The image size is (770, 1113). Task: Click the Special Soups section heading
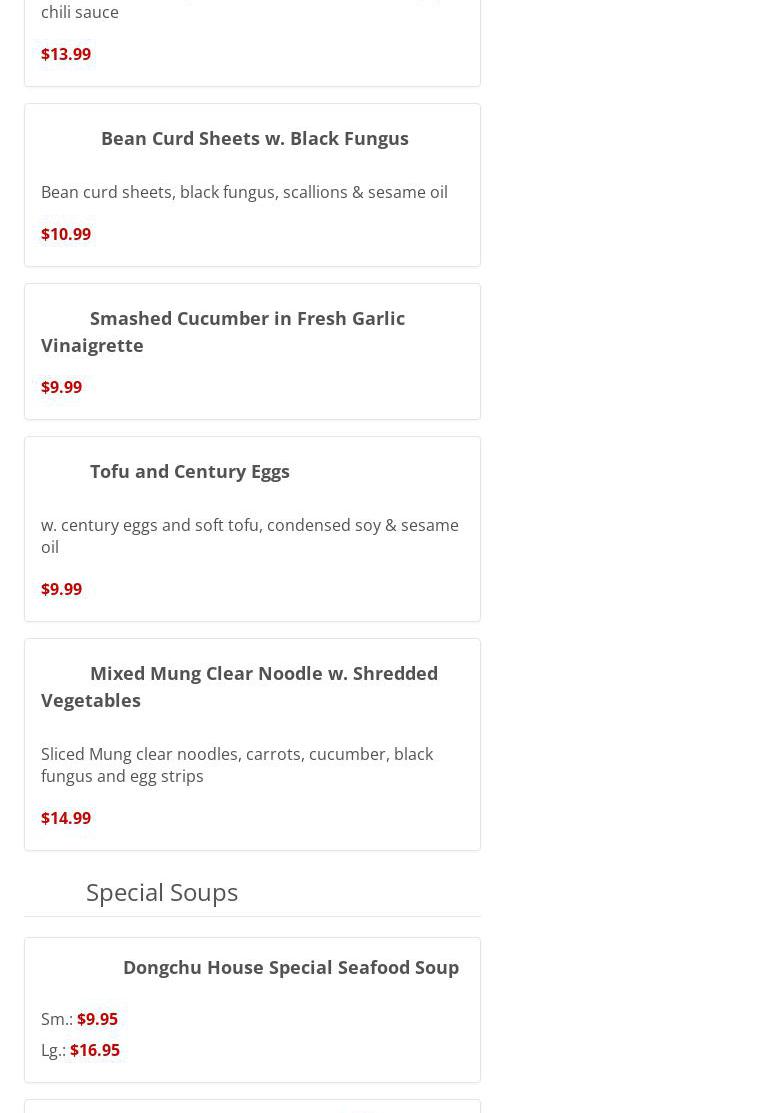coord(162,891)
